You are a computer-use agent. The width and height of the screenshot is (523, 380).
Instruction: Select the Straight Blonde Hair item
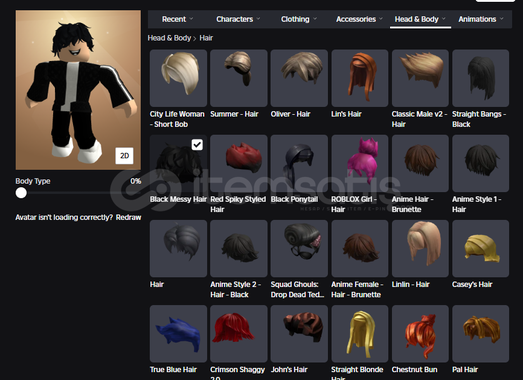tap(360, 334)
